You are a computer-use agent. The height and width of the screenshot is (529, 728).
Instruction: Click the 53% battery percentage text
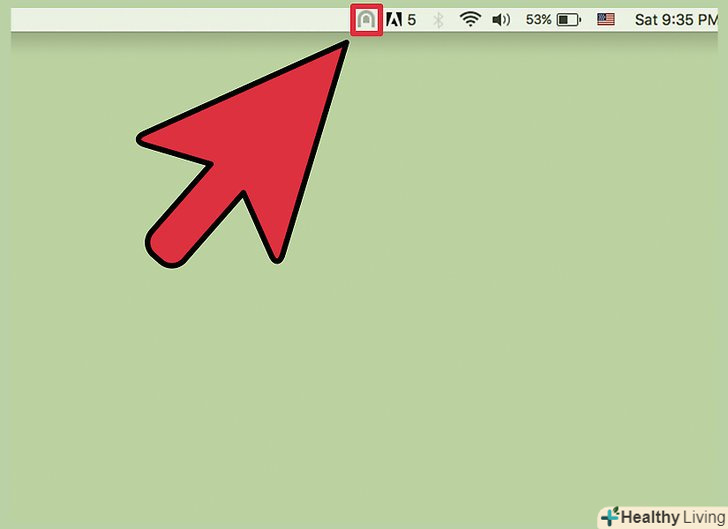[539, 20]
